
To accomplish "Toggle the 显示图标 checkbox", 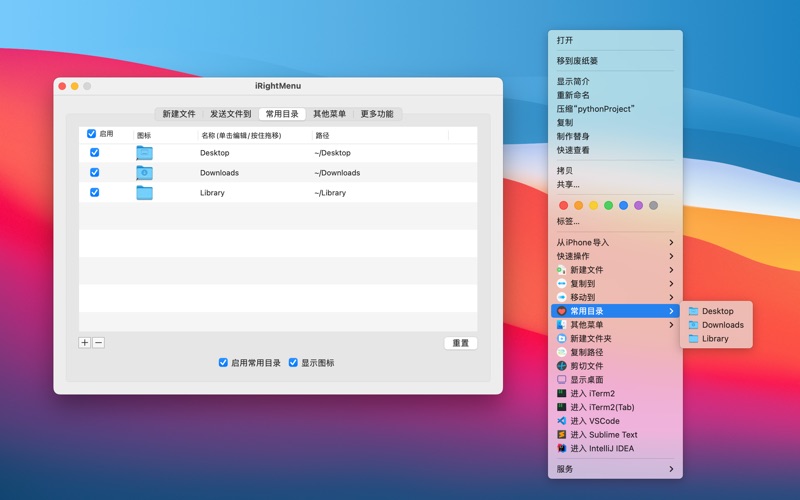I will pyautogui.click(x=293, y=363).
